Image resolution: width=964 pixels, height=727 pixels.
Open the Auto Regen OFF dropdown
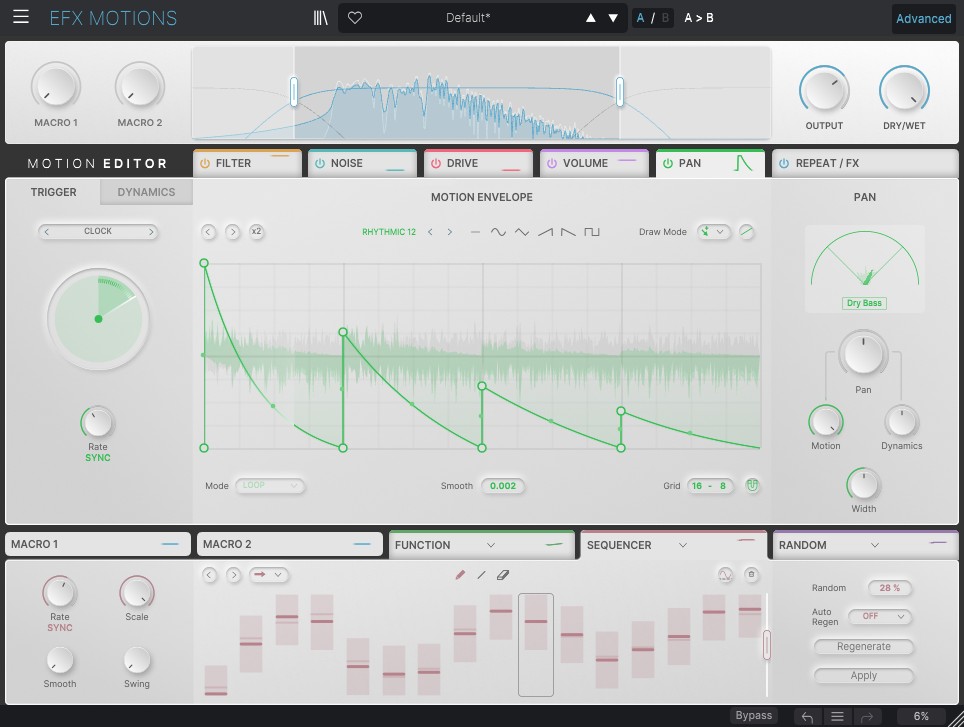point(879,616)
